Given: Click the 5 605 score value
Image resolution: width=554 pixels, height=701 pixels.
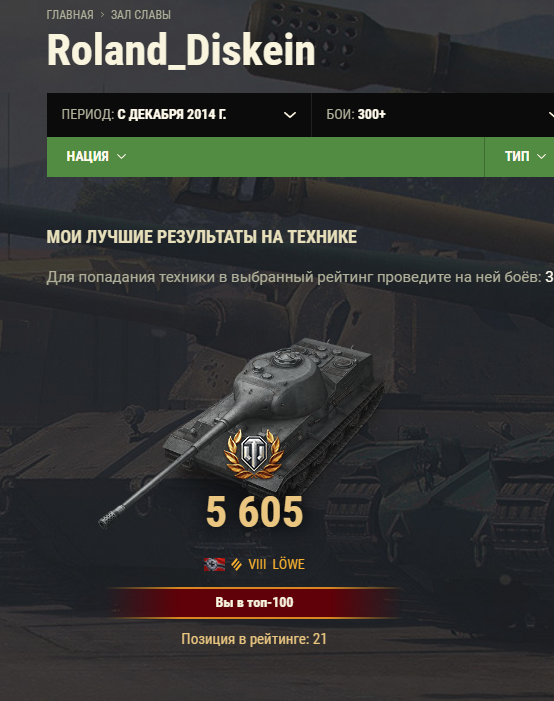Looking at the screenshot, I should click(254, 512).
